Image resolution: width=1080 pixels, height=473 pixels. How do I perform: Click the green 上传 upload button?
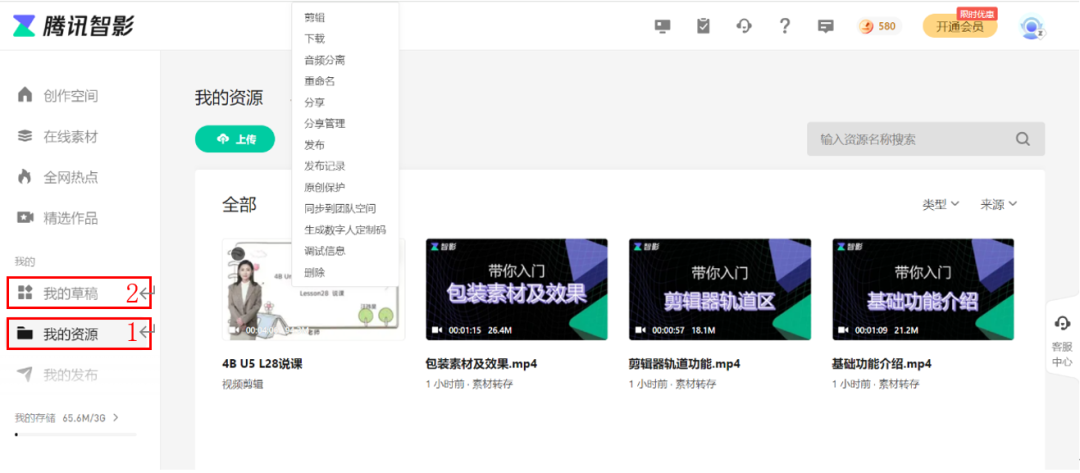[x=235, y=139]
